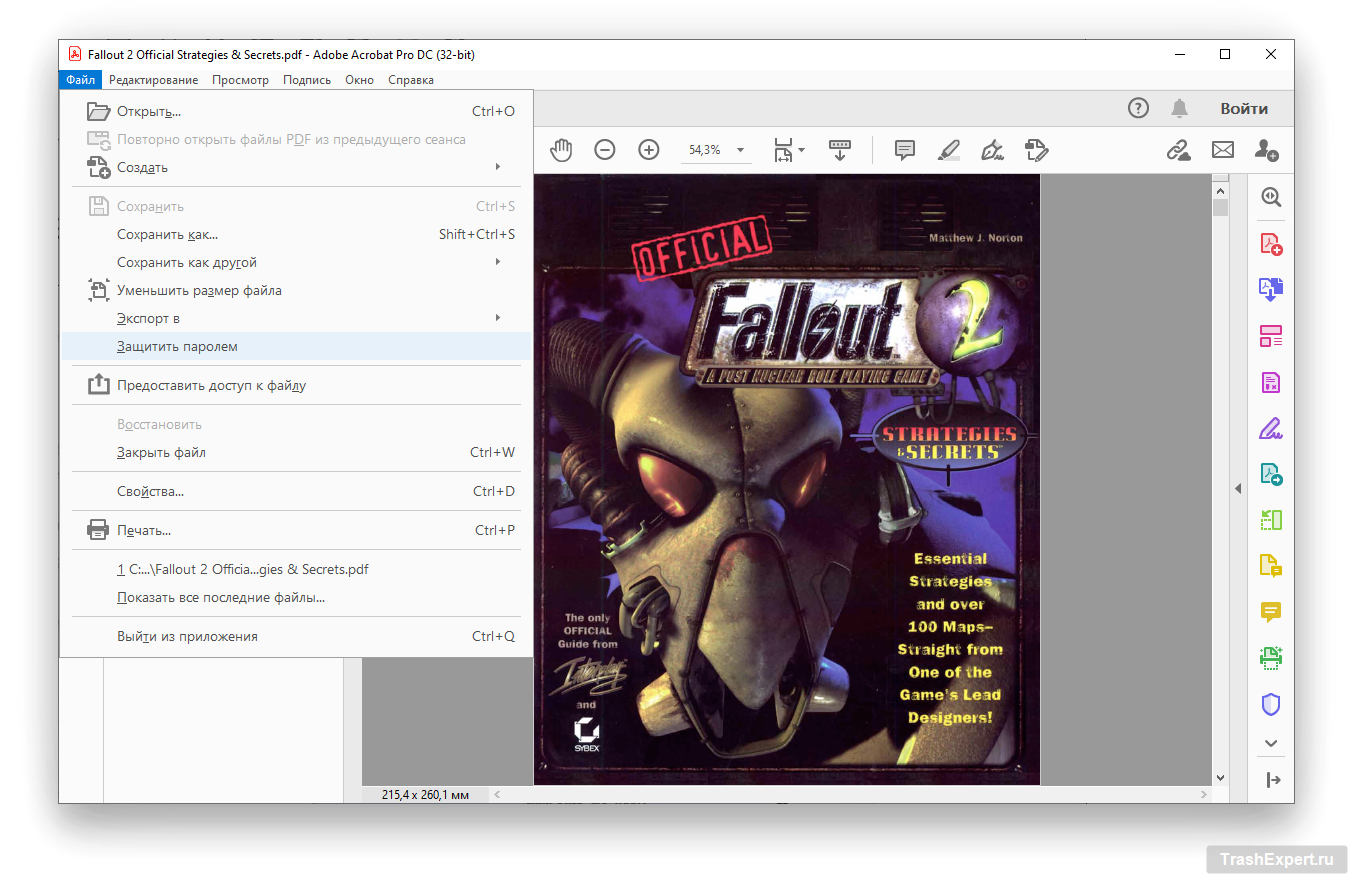Image resolution: width=1353 pixels, height=879 pixels.
Task: Select Защитить паролем menu entry
Action: tap(297, 346)
